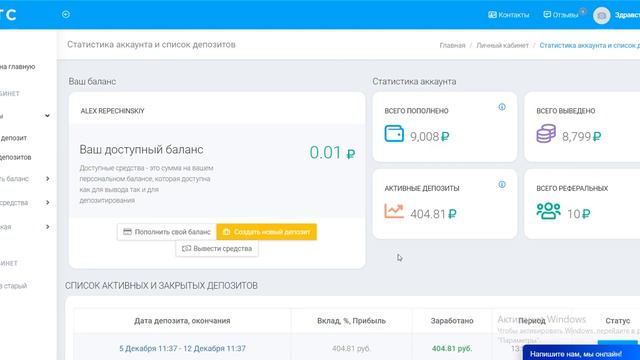Open Контакты link in top bar

509,15
